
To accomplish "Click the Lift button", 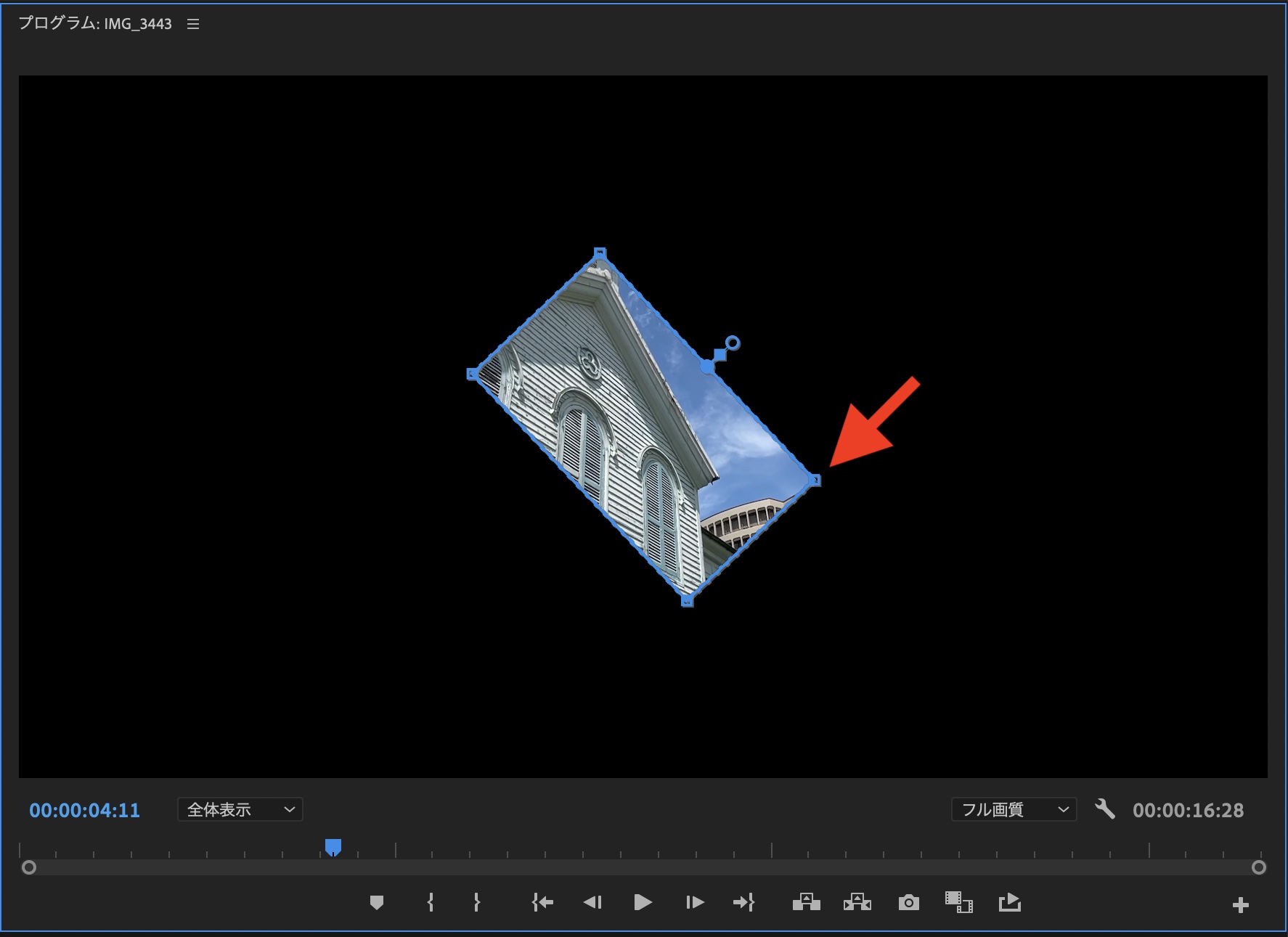I will click(x=806, y=902).
